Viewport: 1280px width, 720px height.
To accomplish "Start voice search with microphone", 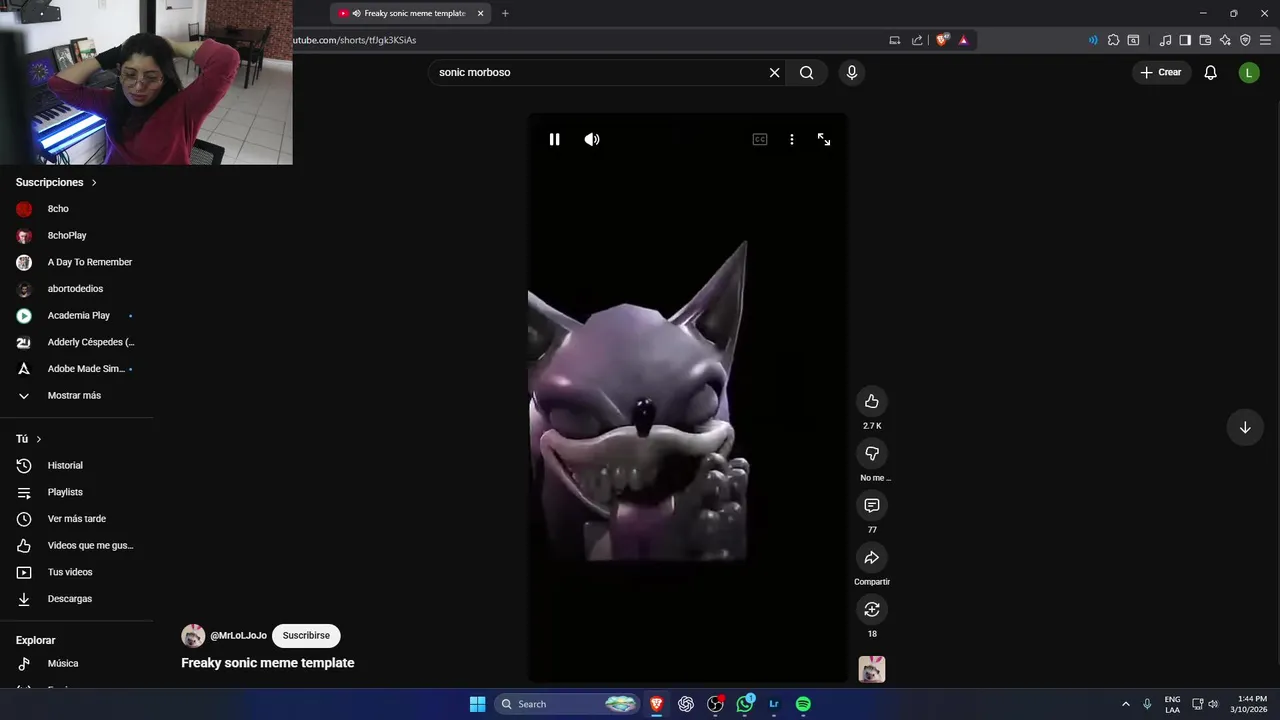I will (851, 72).
